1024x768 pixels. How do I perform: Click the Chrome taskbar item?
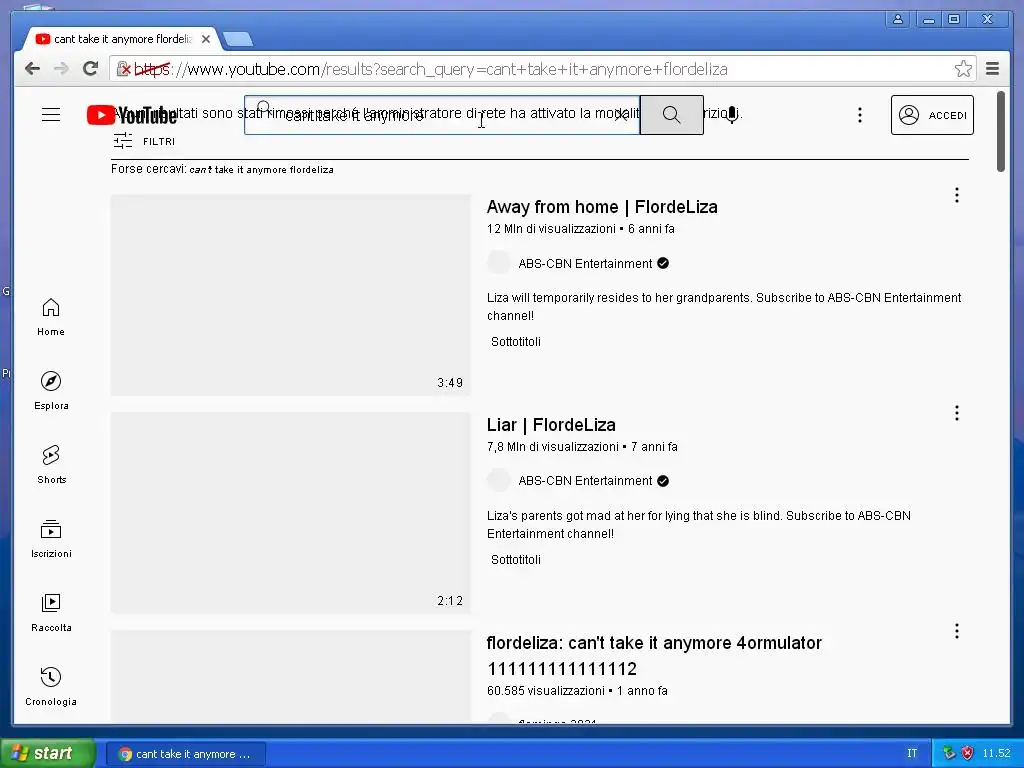pyautogui.click(x=186, y=754)
